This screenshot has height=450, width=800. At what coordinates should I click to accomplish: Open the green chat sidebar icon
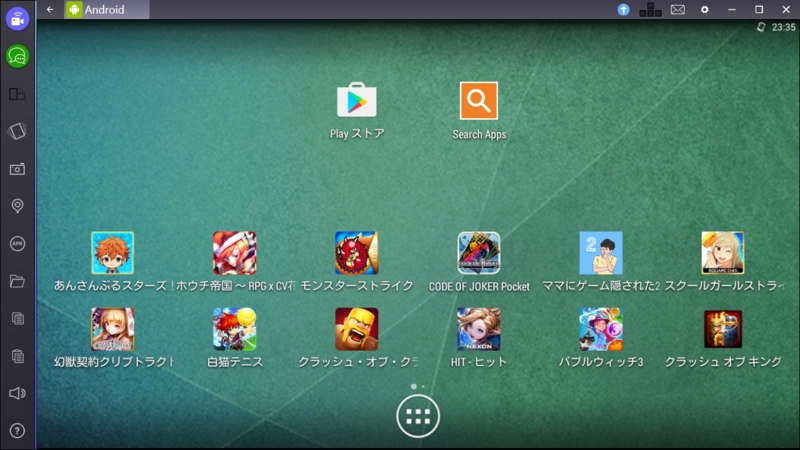(x=17, y=56)
